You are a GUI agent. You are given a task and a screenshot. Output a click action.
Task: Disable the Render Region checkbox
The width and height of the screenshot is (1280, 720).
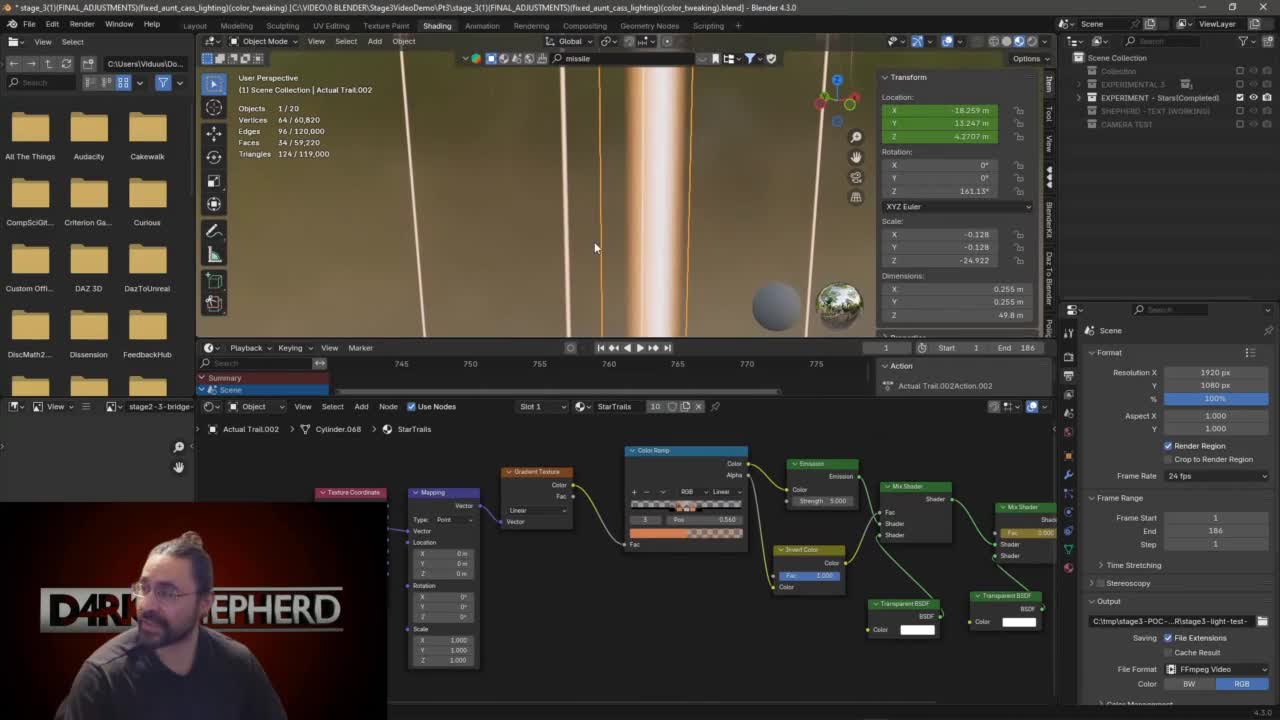[1168, 446]
